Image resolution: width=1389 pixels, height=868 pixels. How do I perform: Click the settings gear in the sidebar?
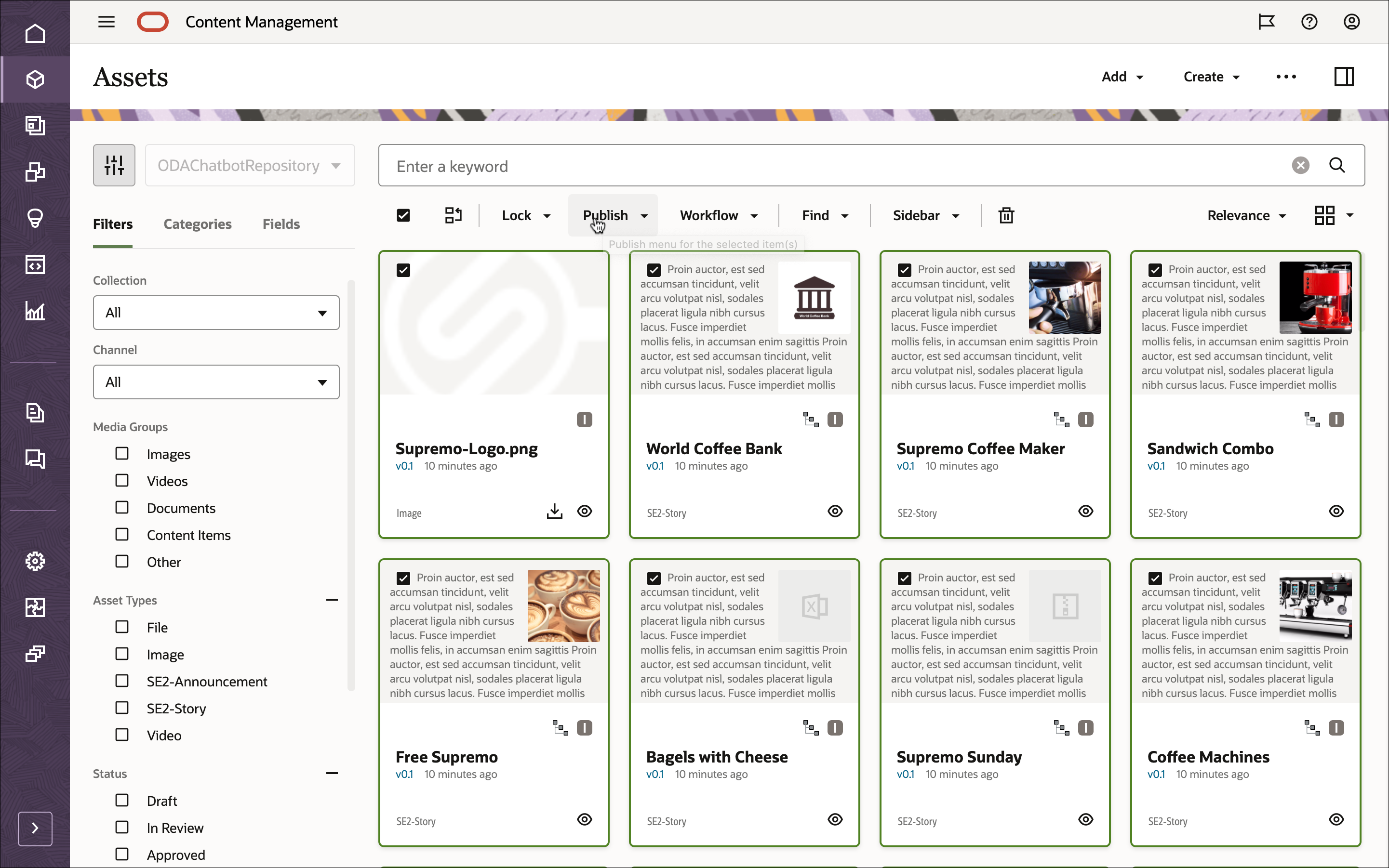pos(35,561)
